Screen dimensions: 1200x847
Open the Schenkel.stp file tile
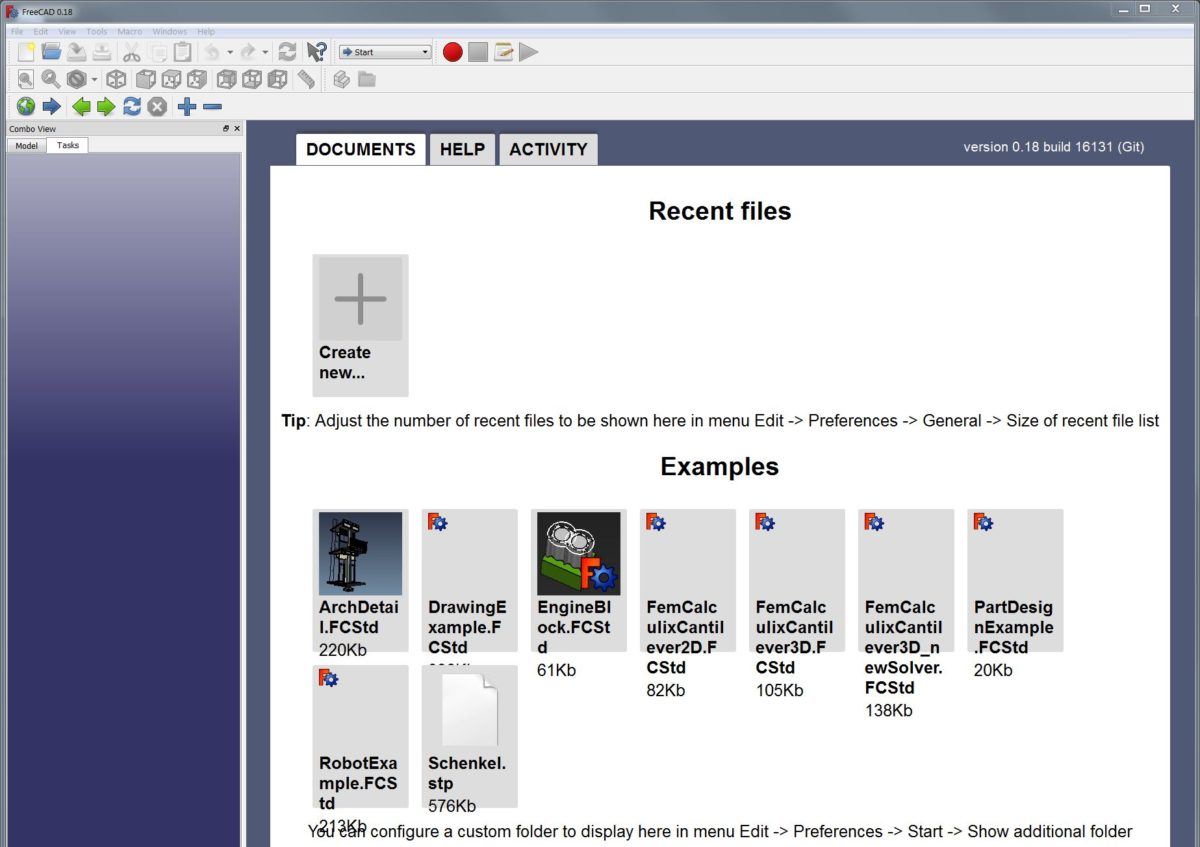tap(469, 737)
